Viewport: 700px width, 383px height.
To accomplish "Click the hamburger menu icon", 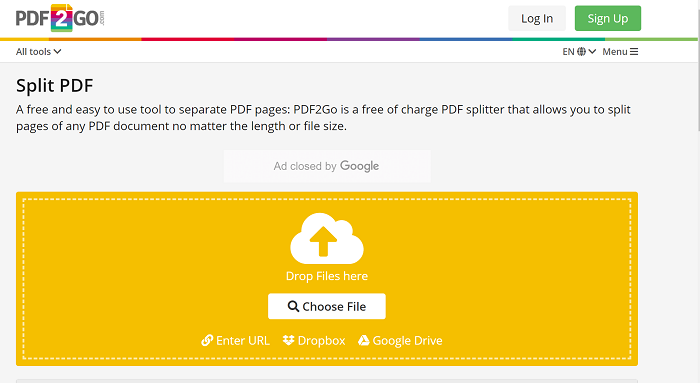I will pos(634,52).
